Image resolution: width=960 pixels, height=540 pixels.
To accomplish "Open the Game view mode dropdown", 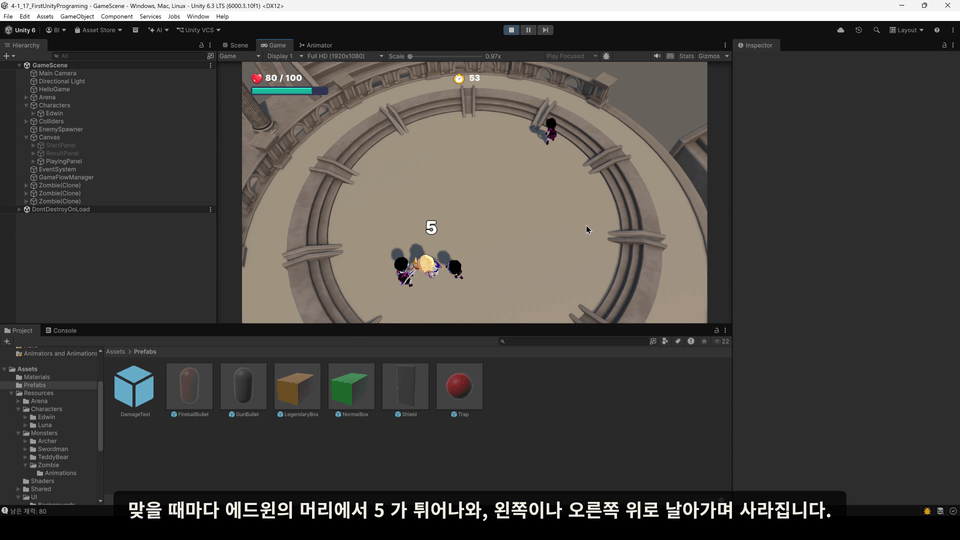I will tap(239, 56).
